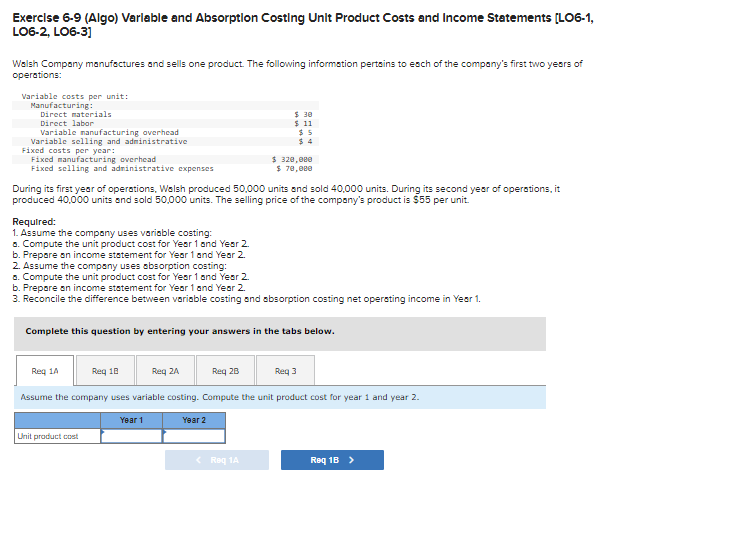This screenshot has height=538, width=754.
Task: Click the Direct materials cost line
Action: pyautogui.click(x=165, y=114)
